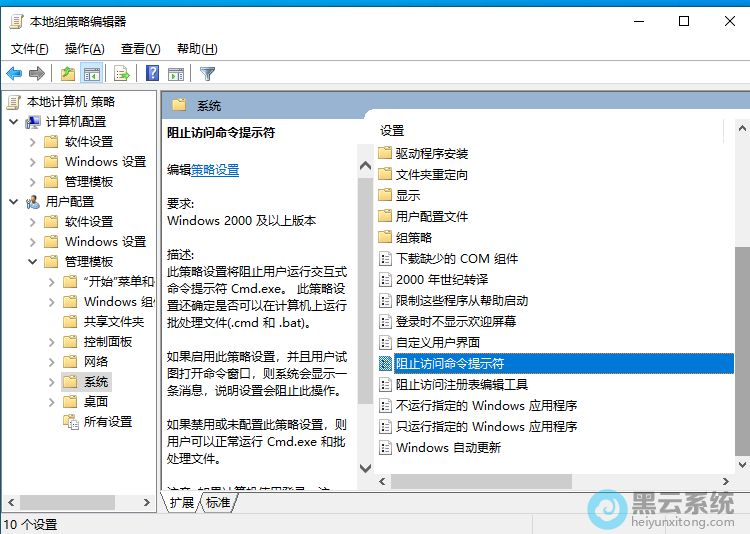Select 不运行指定的 Windows 应用程序 setting
Viewport: 750px width, 534px height.
point(478,406)
